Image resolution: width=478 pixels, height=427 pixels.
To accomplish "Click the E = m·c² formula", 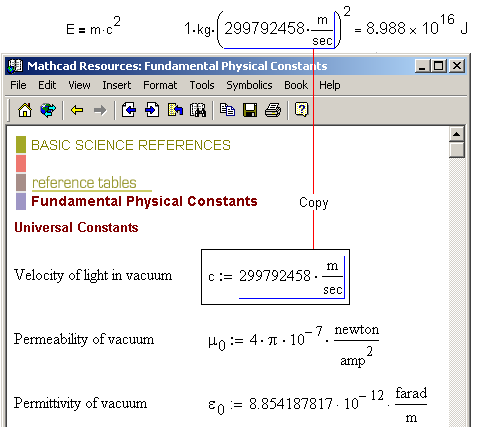I will point(93,27).
